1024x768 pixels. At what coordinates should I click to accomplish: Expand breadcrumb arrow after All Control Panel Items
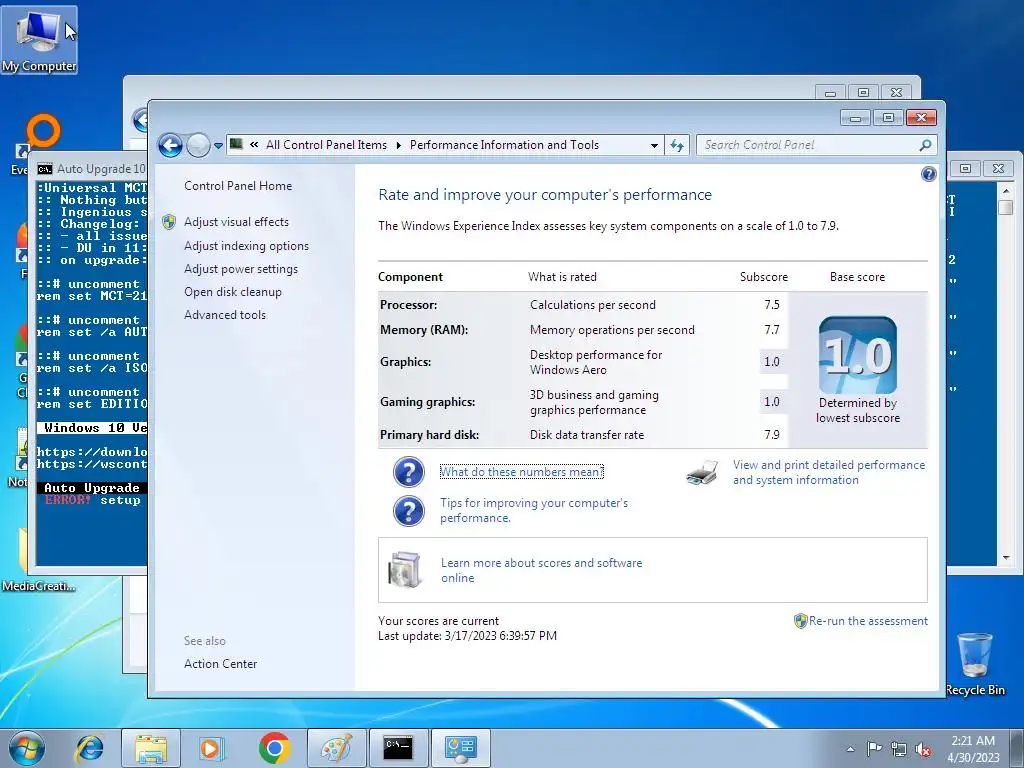click(x=398, y=145)
